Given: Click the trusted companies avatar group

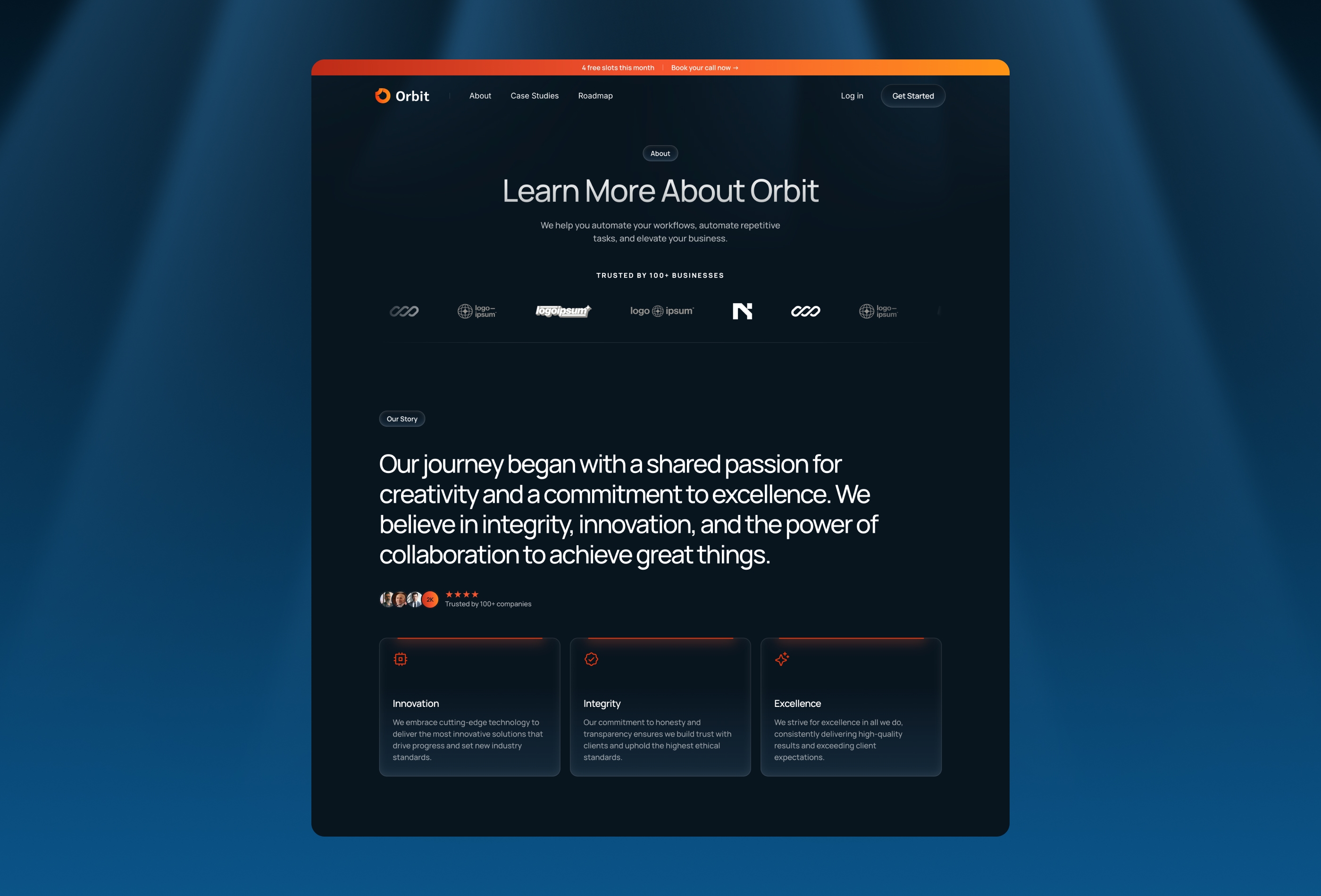Looking at the screenshot, I should [409, 599].
